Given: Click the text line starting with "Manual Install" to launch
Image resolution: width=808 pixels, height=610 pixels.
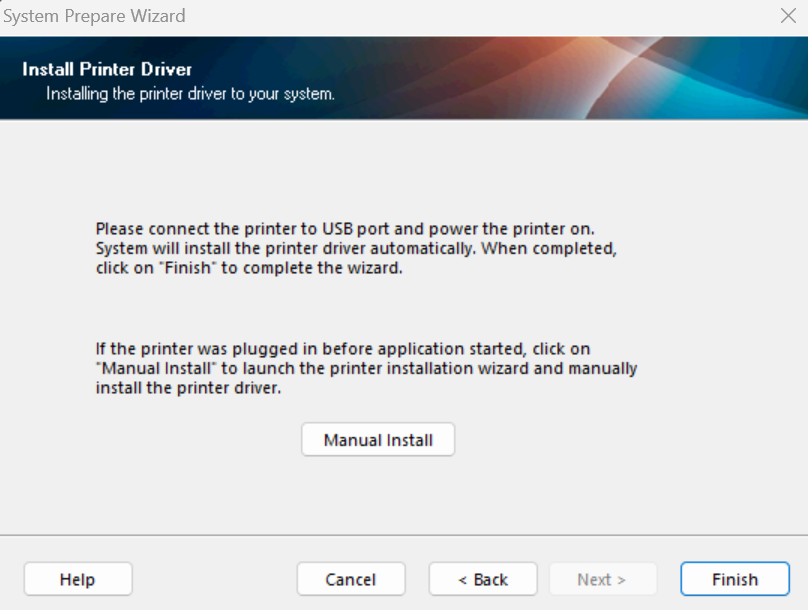Looking at the screenshot, I should (366, 368).
